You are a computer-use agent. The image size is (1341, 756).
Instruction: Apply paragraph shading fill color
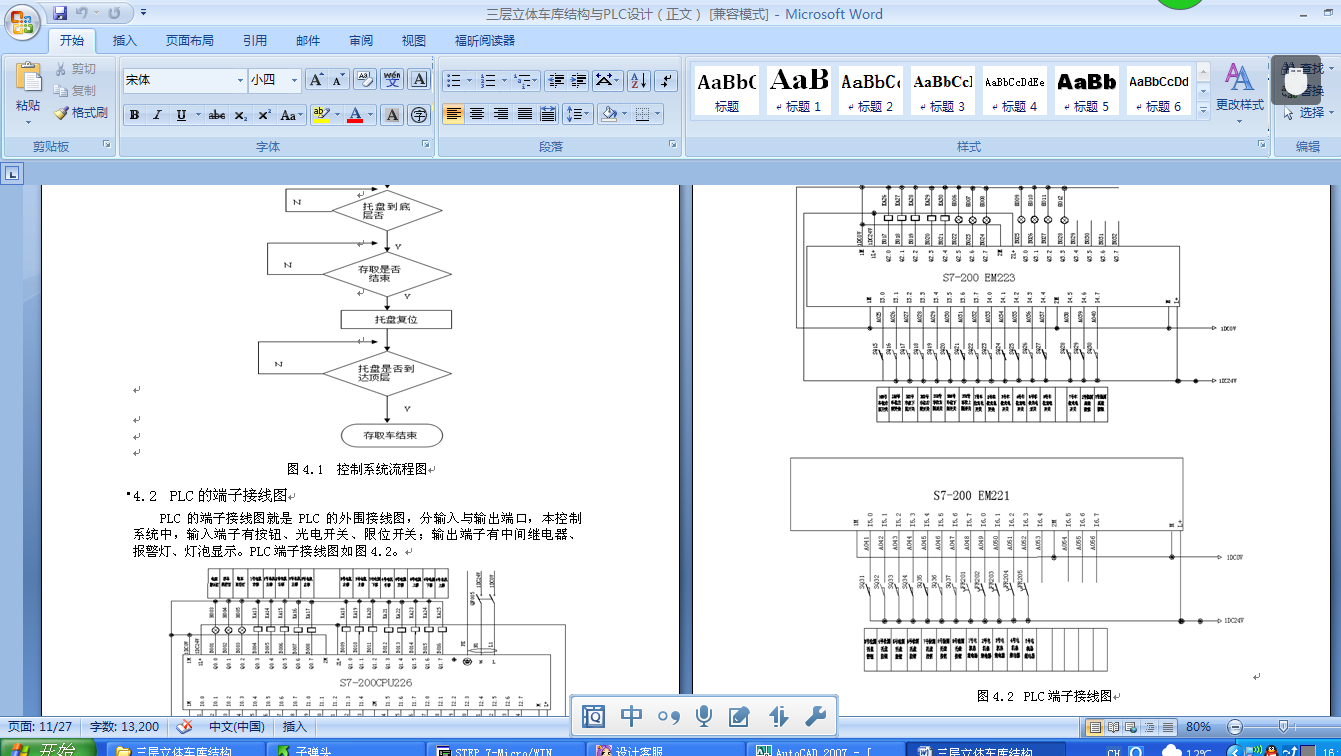click(x=608, y=114)
